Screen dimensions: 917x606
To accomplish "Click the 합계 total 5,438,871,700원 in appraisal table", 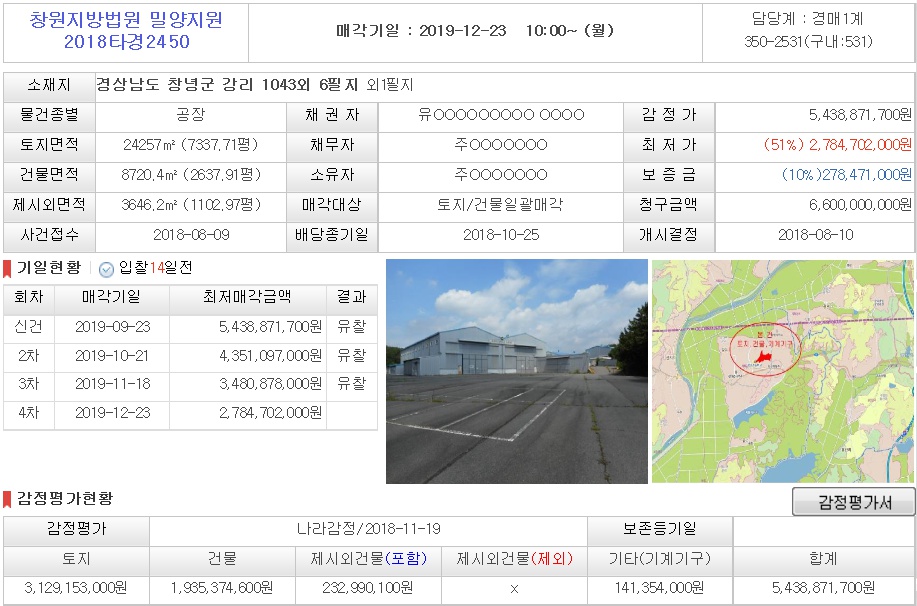I will [x=823, y=588].
